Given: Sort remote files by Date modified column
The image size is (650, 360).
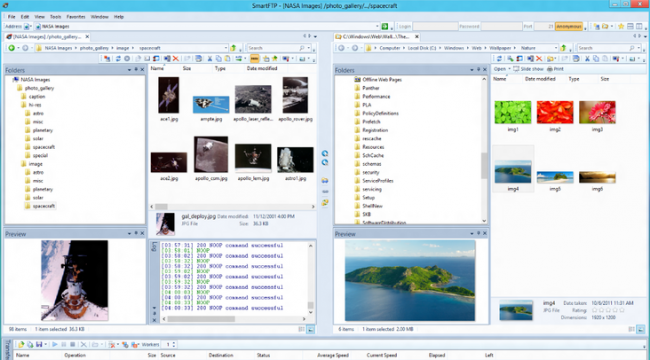Looking at the screenshot, I should pyautogui.click(x=262, y=68).
